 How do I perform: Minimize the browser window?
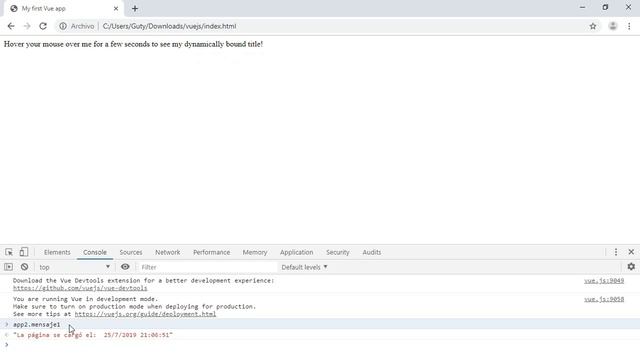pos(582,7)
